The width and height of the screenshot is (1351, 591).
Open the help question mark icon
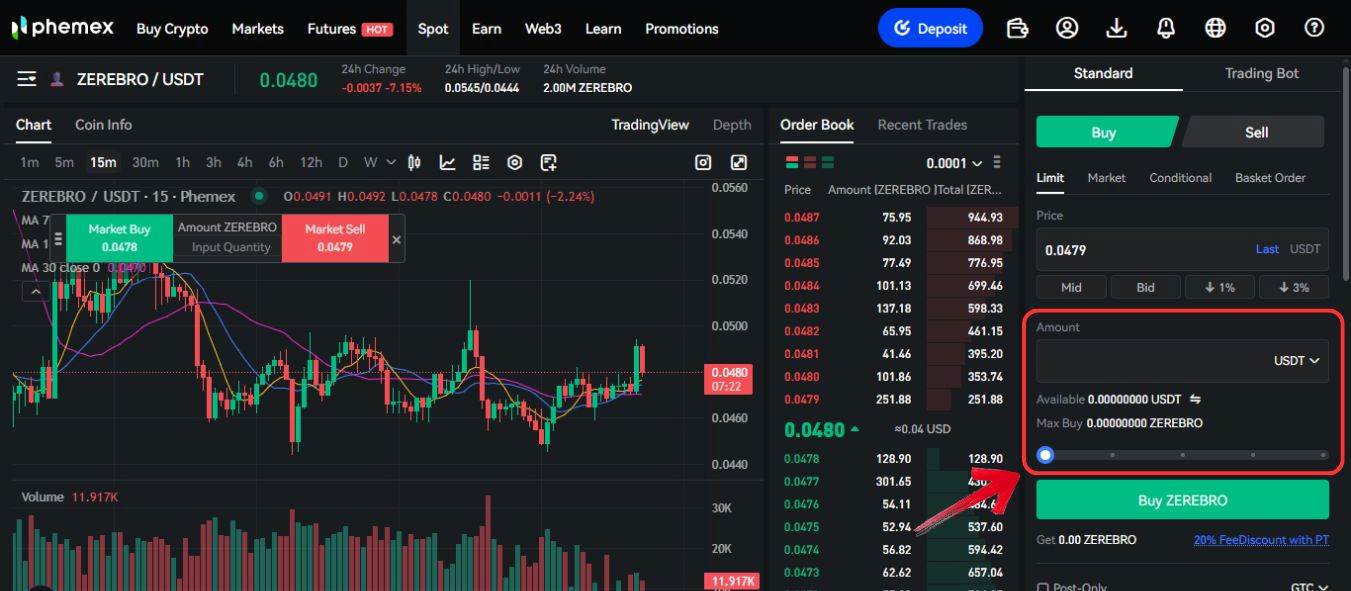coord(1315,28)
